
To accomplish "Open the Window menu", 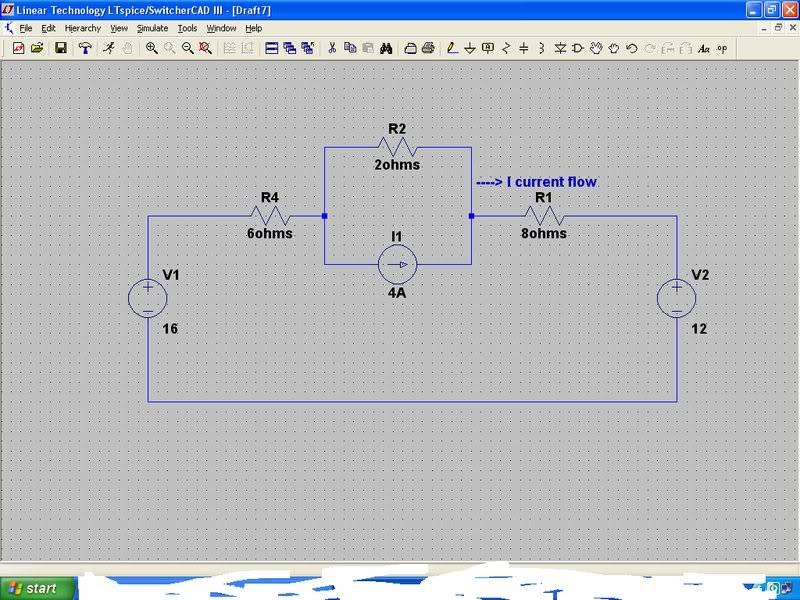I will coord(221,28).
